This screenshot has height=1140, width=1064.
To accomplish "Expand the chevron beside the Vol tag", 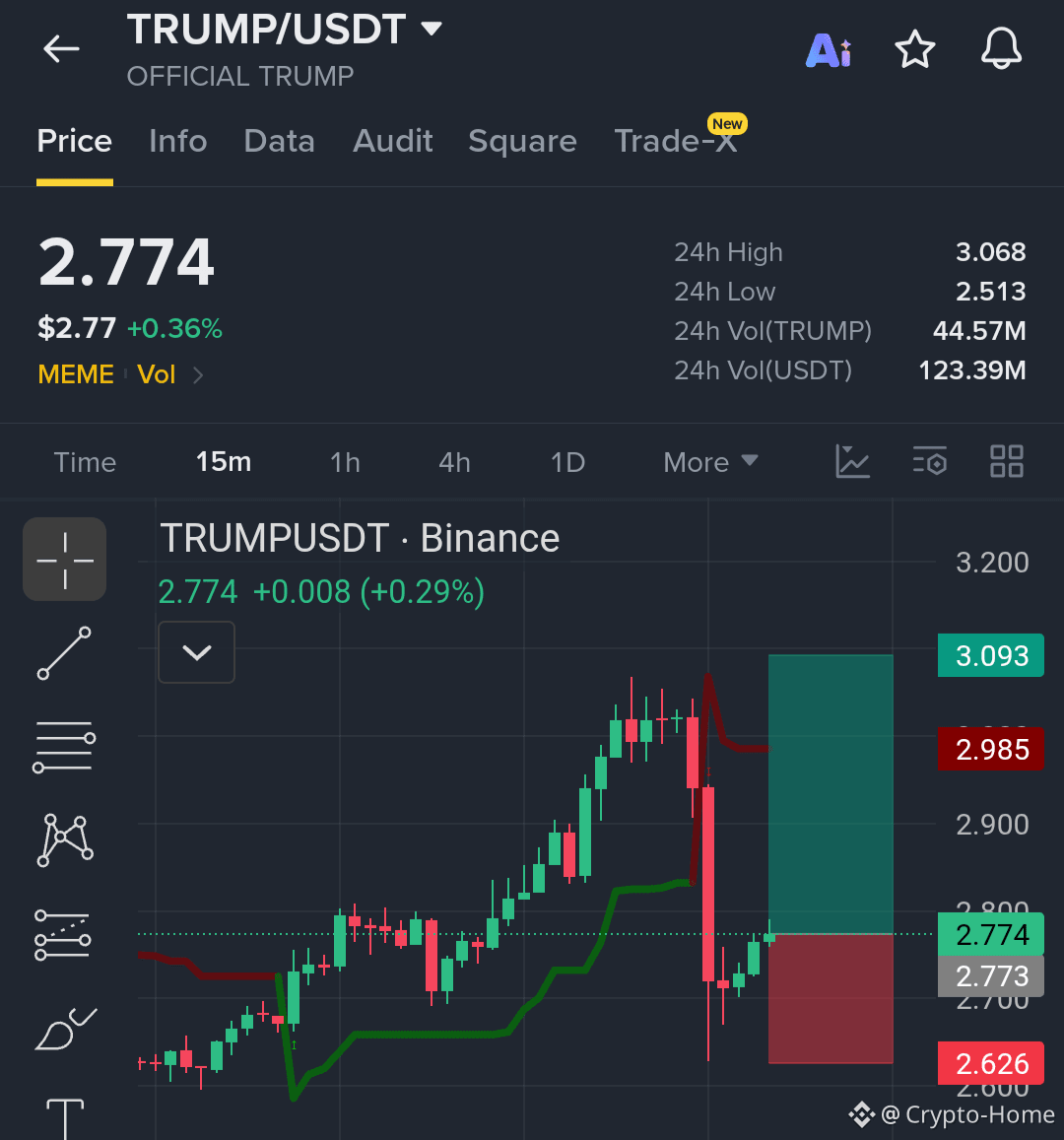I will click(x=198, y=375).
